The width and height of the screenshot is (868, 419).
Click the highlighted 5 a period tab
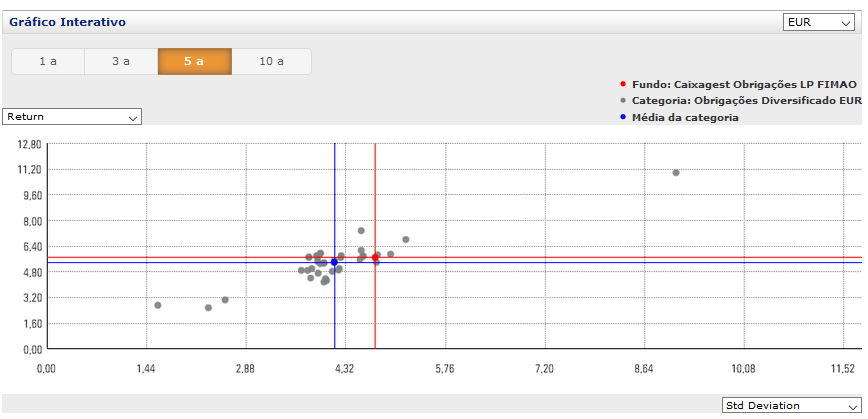[x=194, y=61]
